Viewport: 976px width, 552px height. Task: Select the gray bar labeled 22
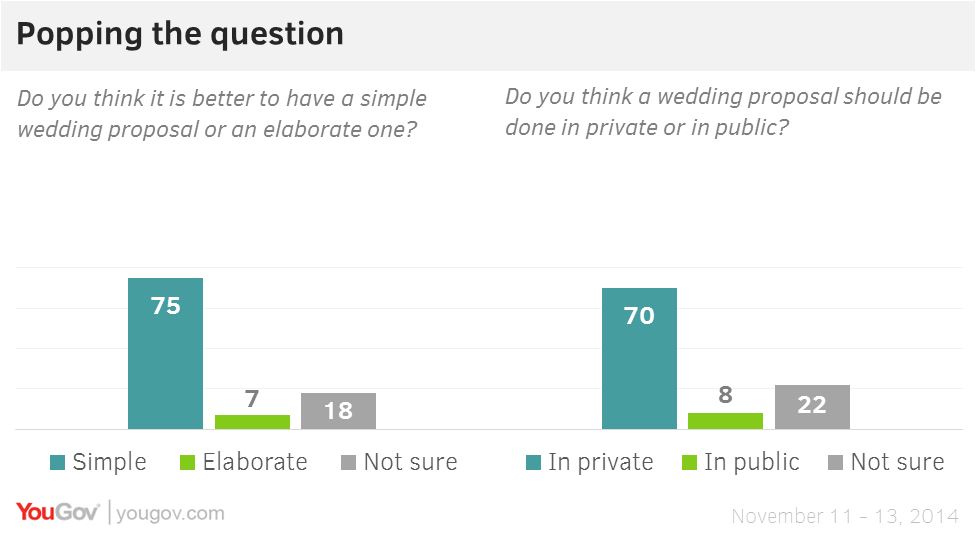(x=812, y=407)
